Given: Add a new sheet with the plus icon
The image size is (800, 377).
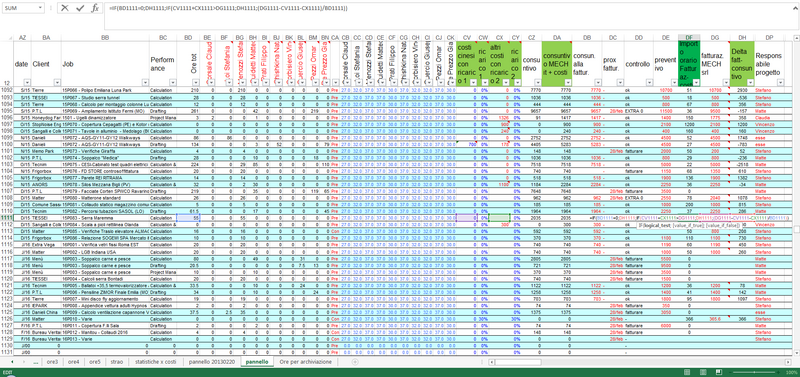Looking at the screenshot, I should [355, 362].
